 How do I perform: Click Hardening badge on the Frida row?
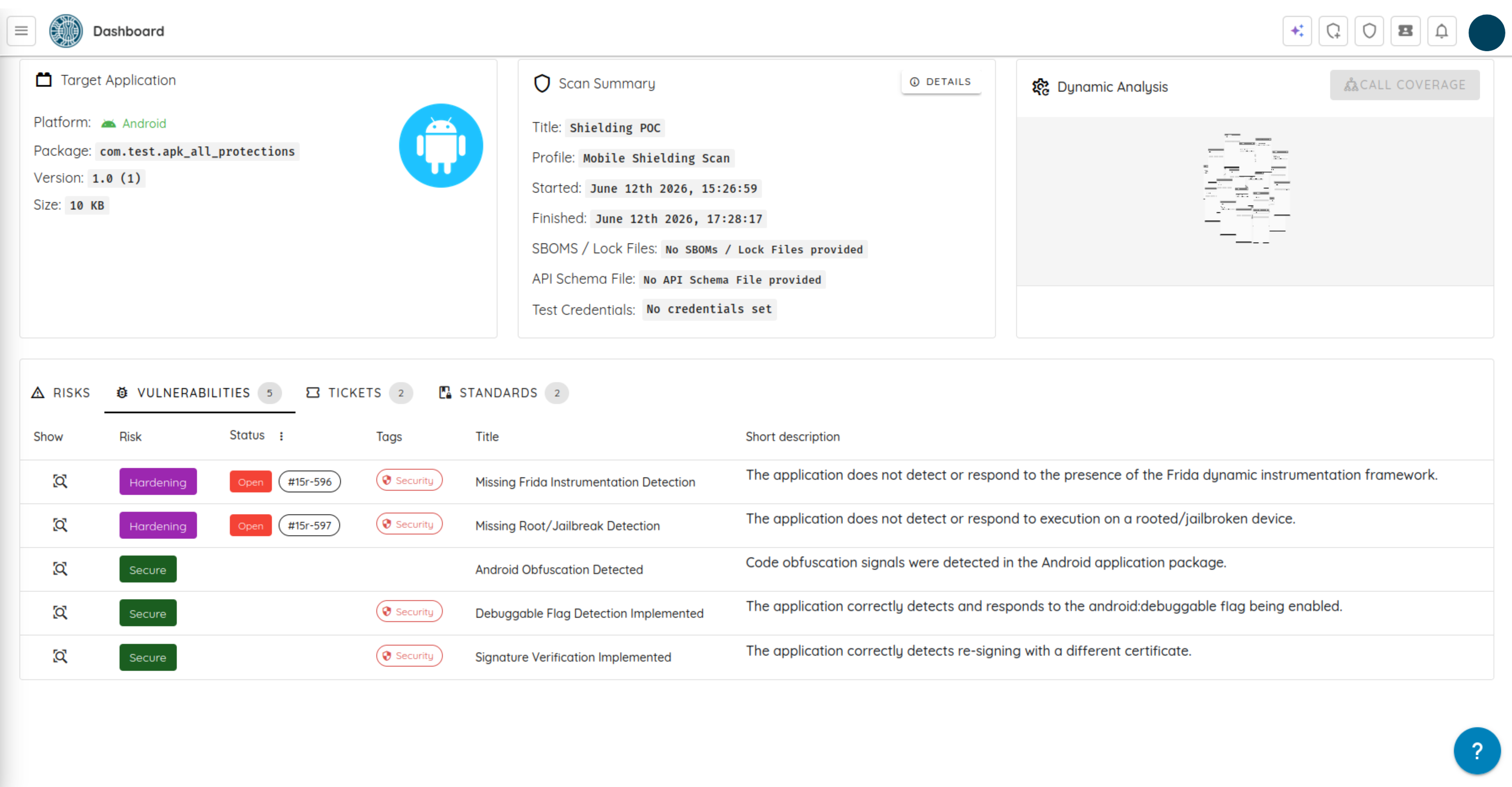click(x=158, y=482)
